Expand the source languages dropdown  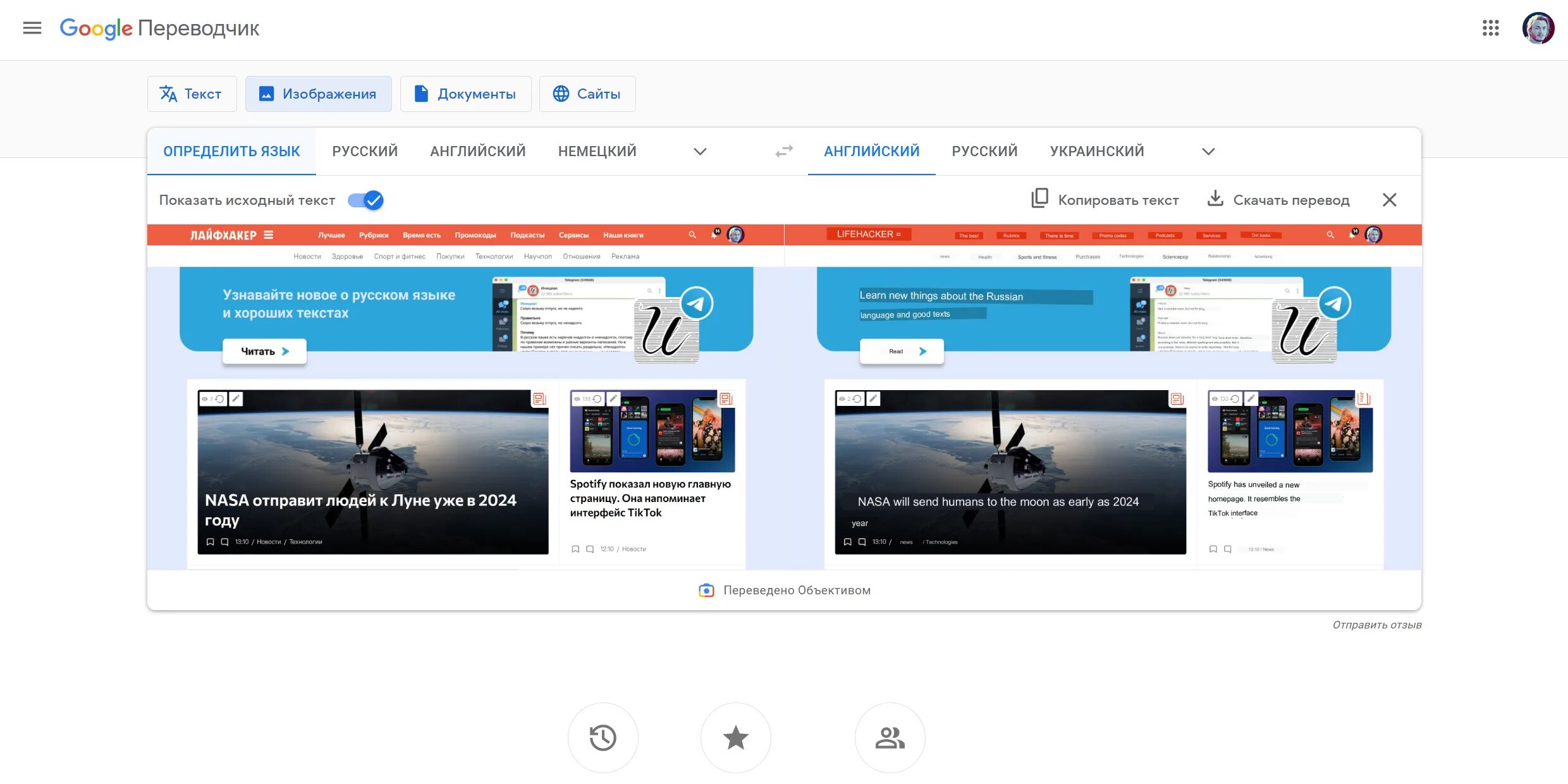(700, 152)
